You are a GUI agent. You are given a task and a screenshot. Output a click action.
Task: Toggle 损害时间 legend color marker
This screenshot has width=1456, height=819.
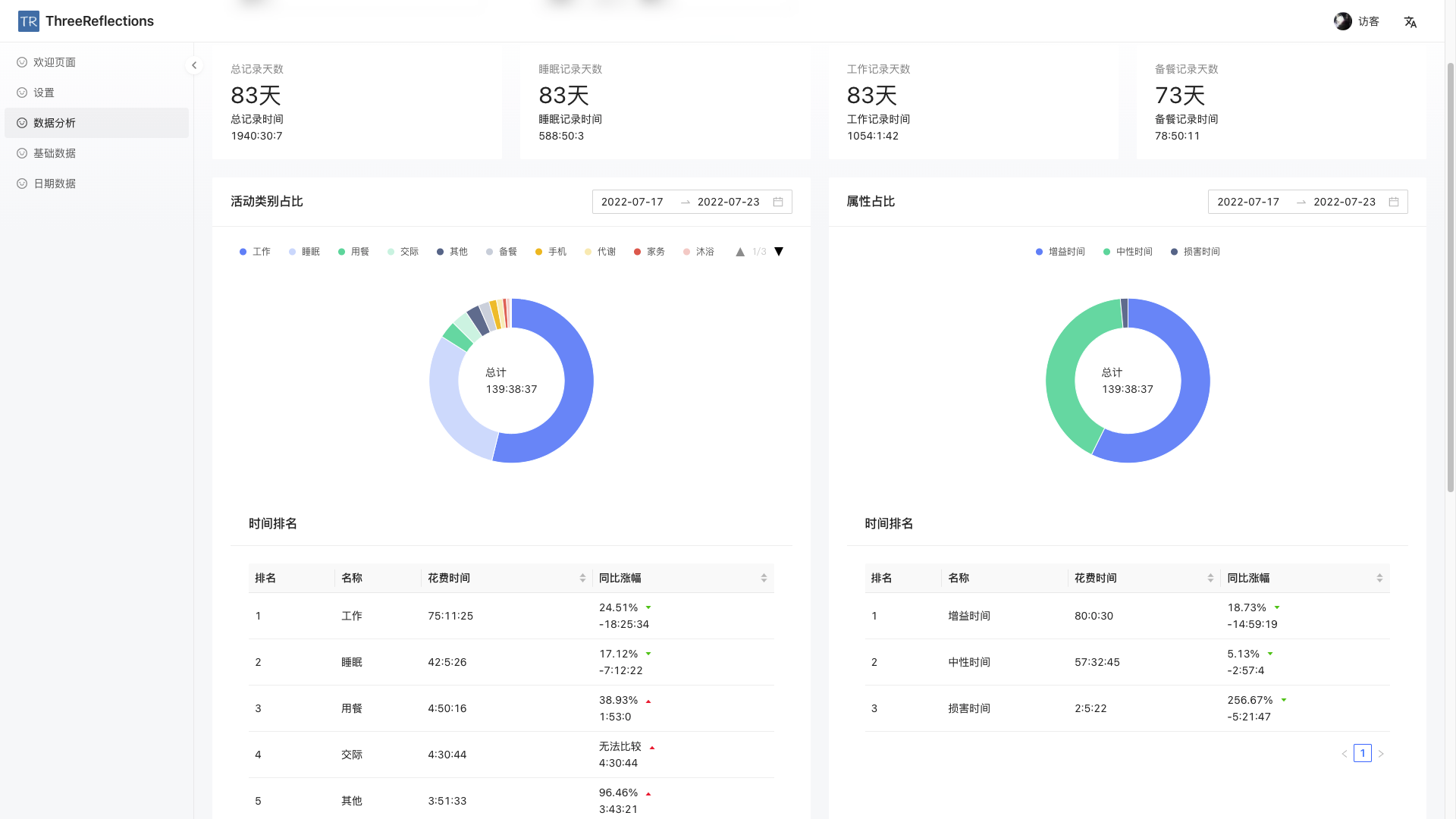coord(1175,252)
